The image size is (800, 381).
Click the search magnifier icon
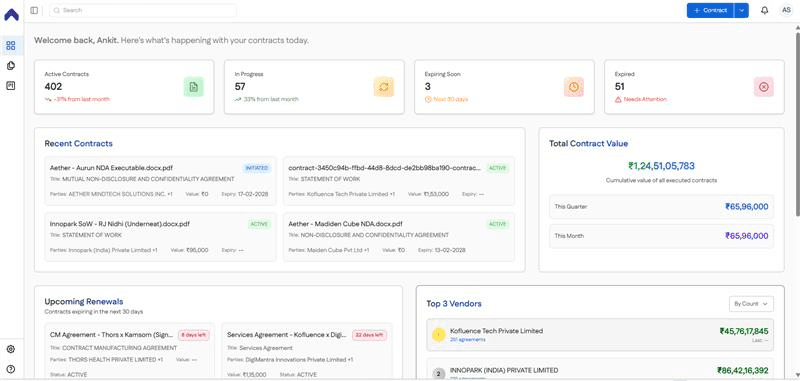(57, 10)
